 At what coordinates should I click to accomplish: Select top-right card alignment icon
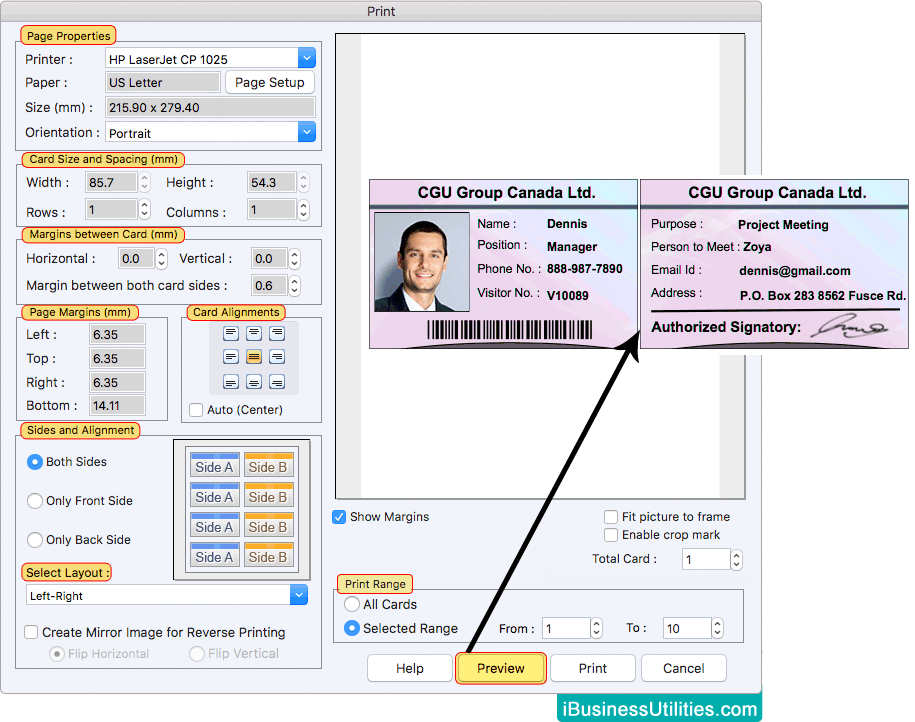pyautogui.click(x=277, y=333)
